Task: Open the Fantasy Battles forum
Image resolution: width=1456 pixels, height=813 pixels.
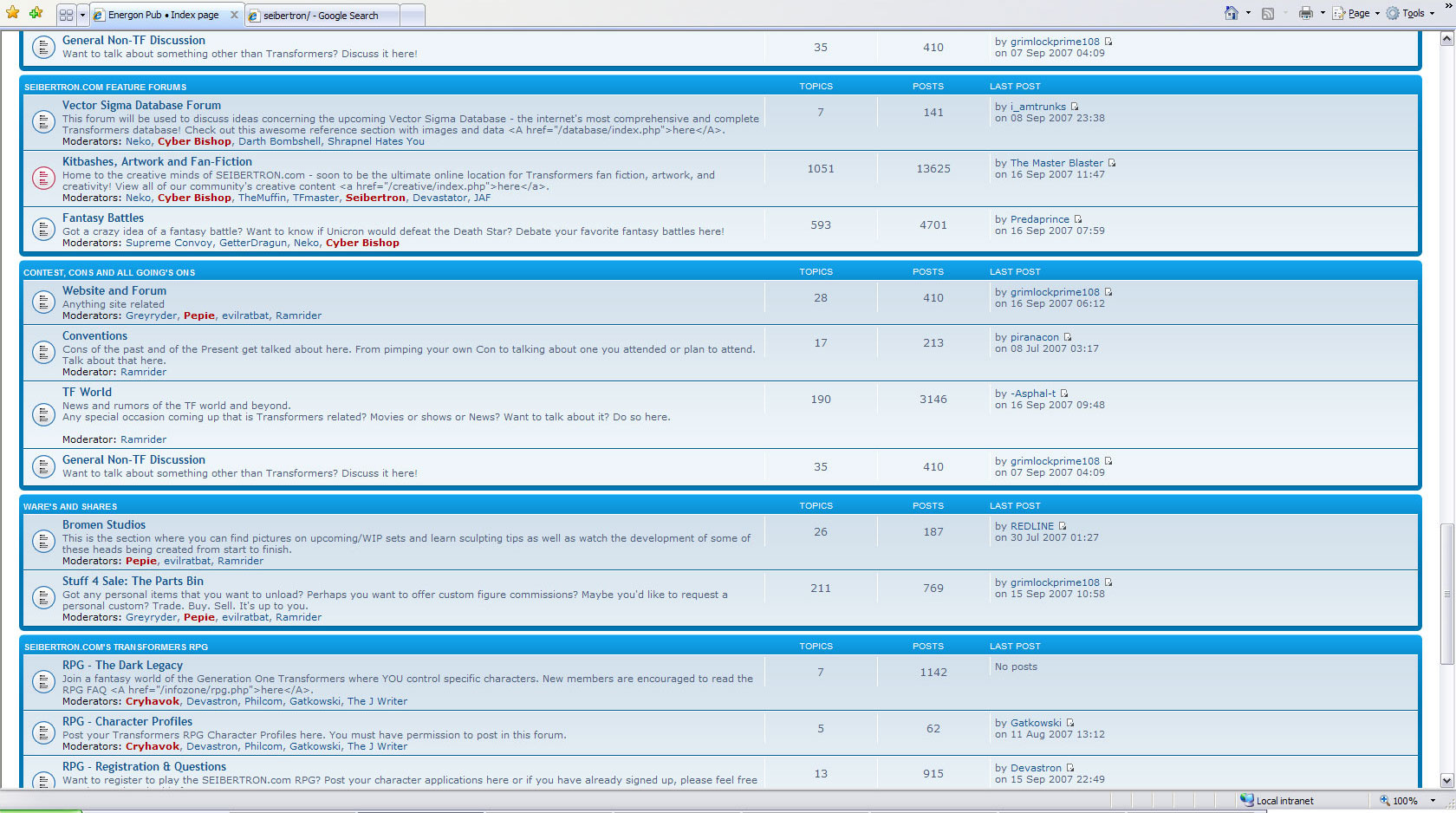Action: tap(103, 218)
